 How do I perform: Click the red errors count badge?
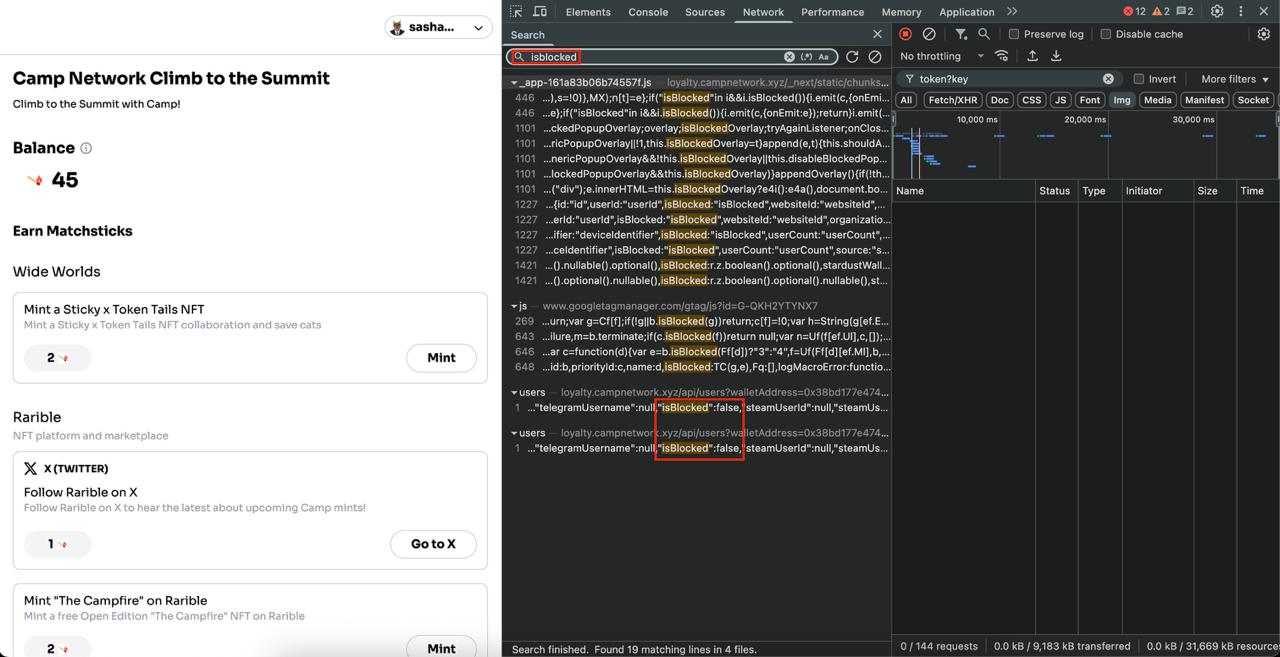tap(1134, 12)
